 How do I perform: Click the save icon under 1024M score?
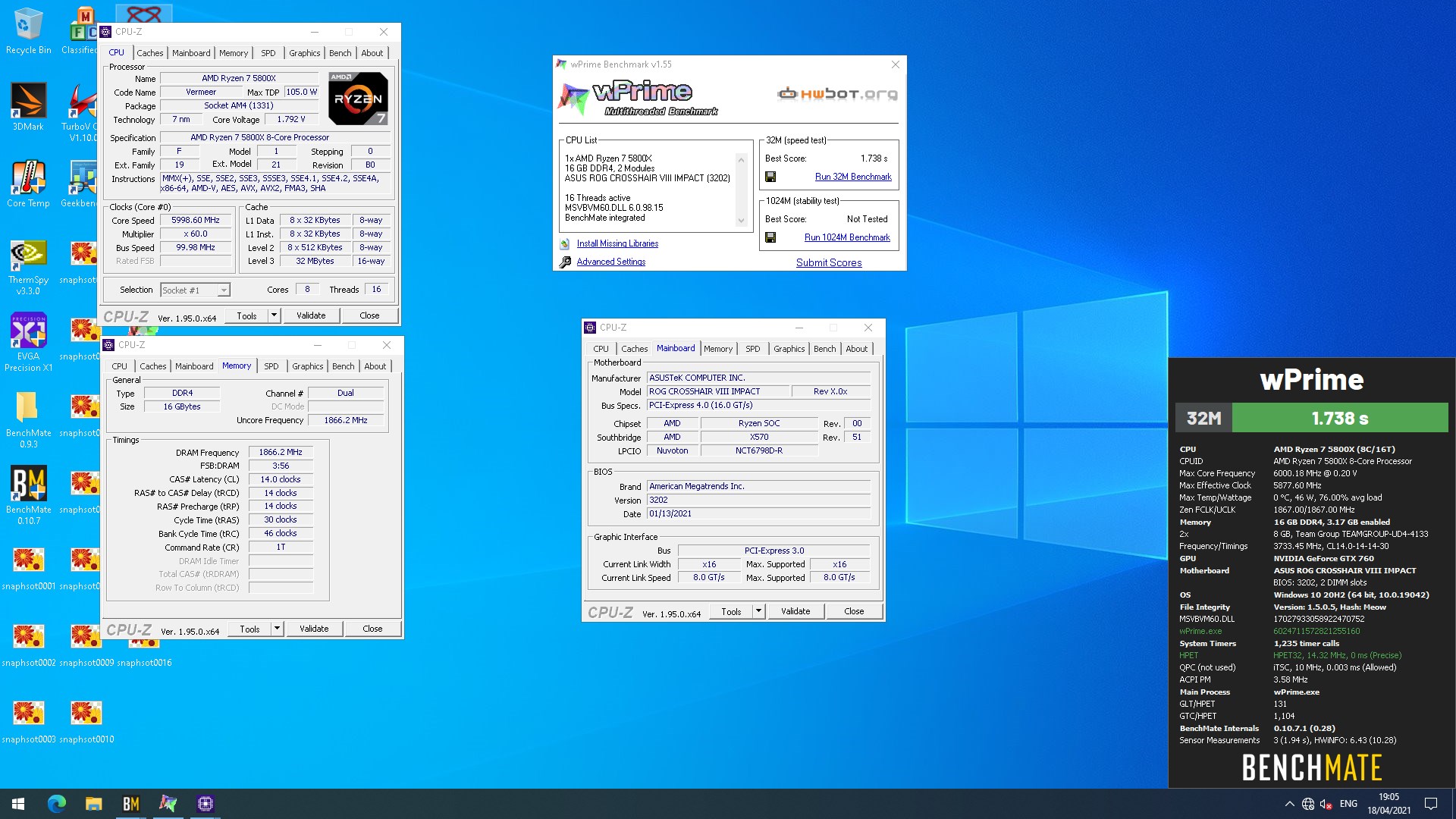770,237
